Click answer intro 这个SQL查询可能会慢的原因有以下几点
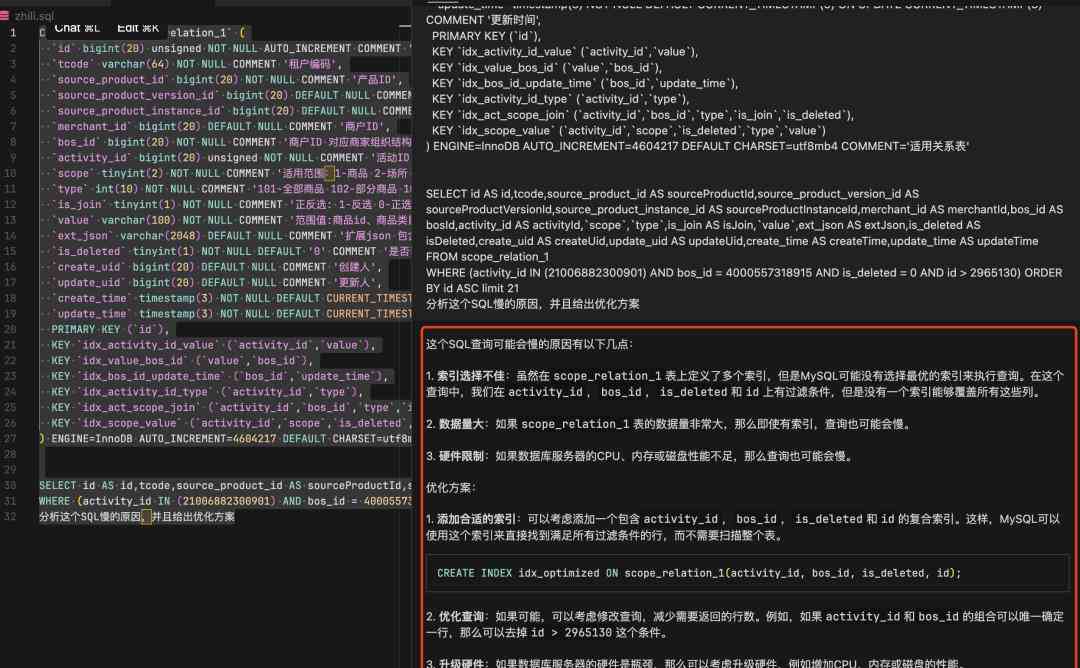Image resolution: width=1080 pixels, height=668 pixels. click(529, 344)
